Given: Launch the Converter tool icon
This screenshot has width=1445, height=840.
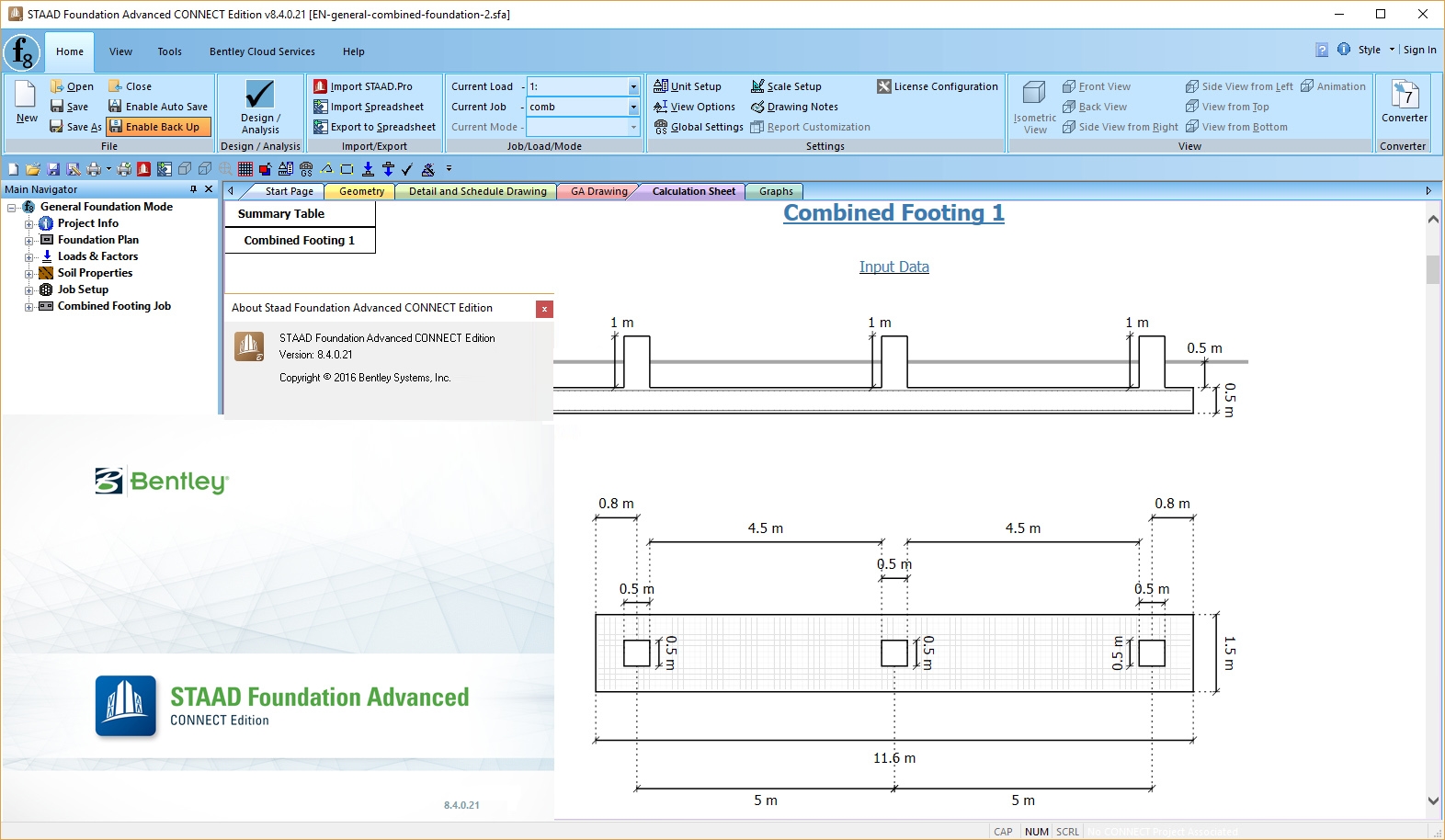Looking at the screenshot, I should point(1404,94).
